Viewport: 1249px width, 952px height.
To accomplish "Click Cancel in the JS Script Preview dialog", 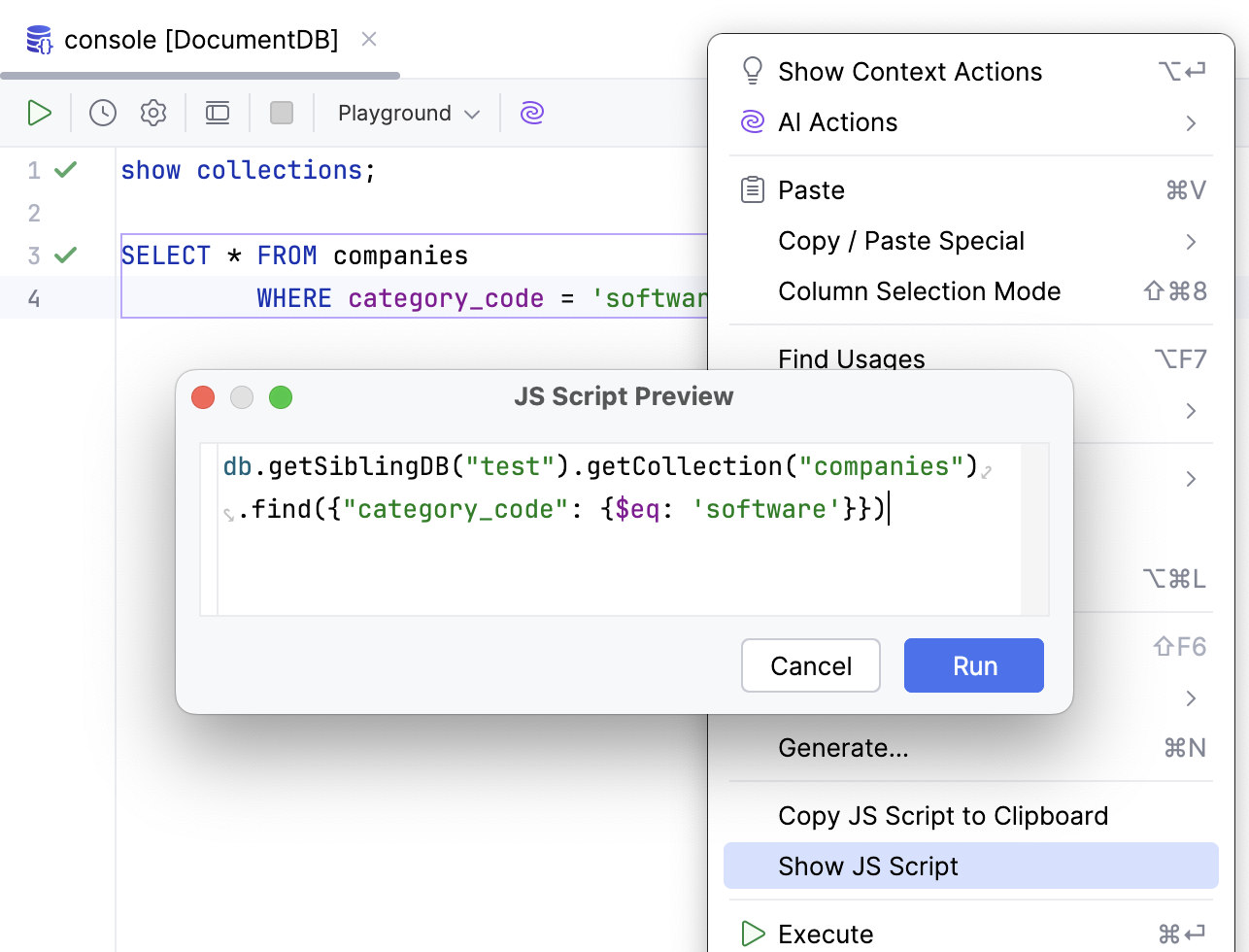I will 810,665.
